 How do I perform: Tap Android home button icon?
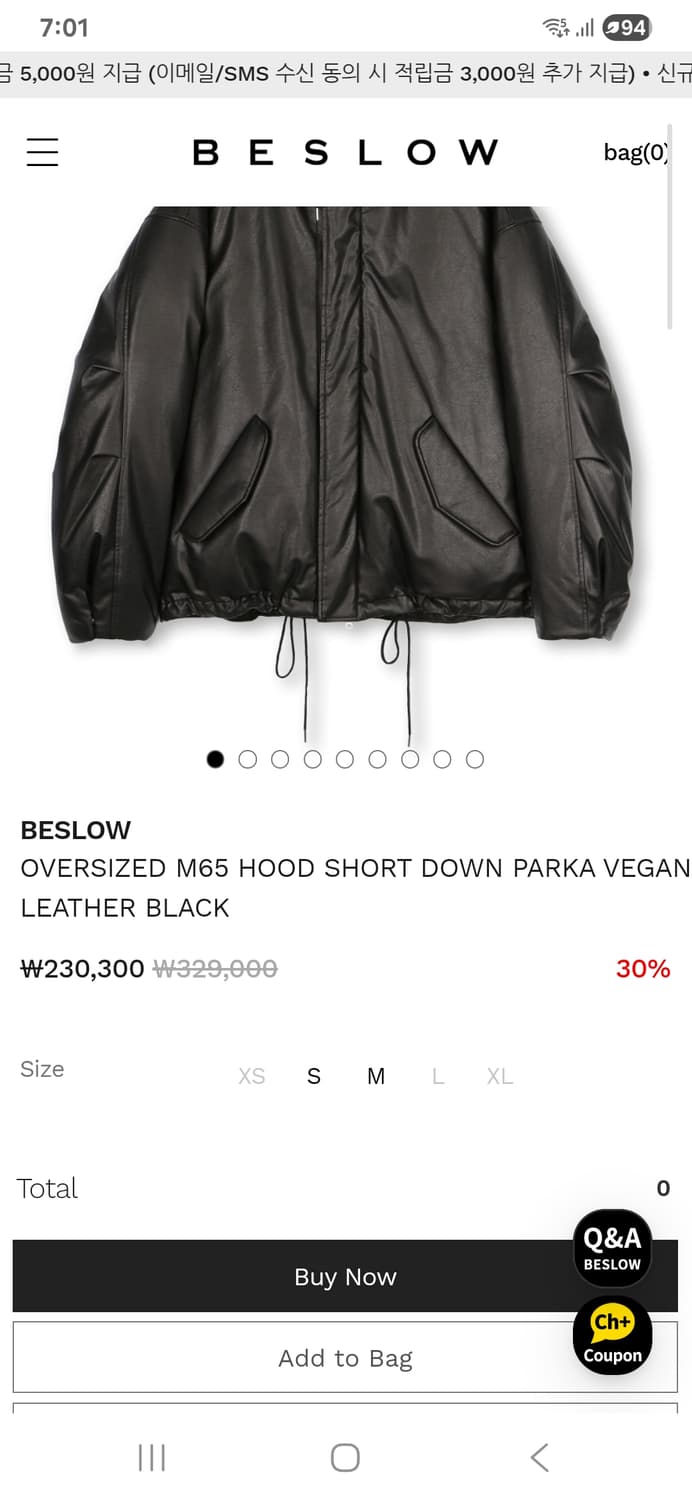coord(345,1457)
